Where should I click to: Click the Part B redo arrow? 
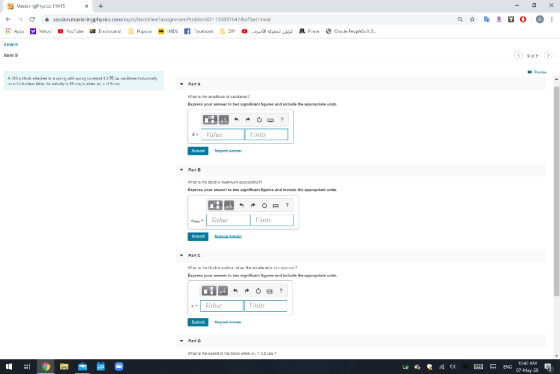[253, 205]
